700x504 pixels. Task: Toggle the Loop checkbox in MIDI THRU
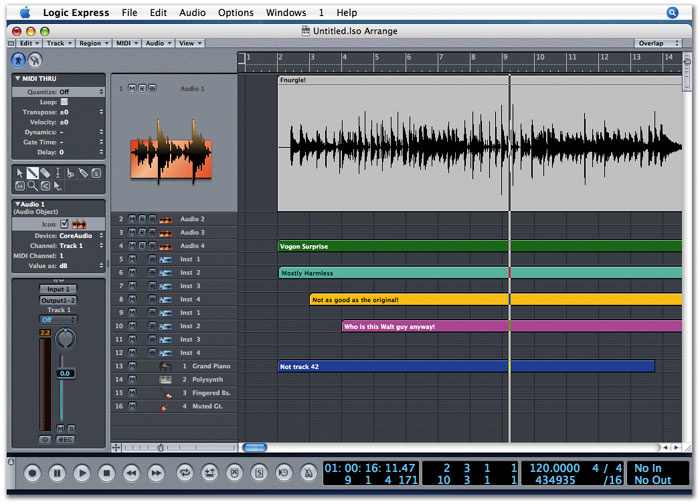pyautogui.click(x=64, y=102)
